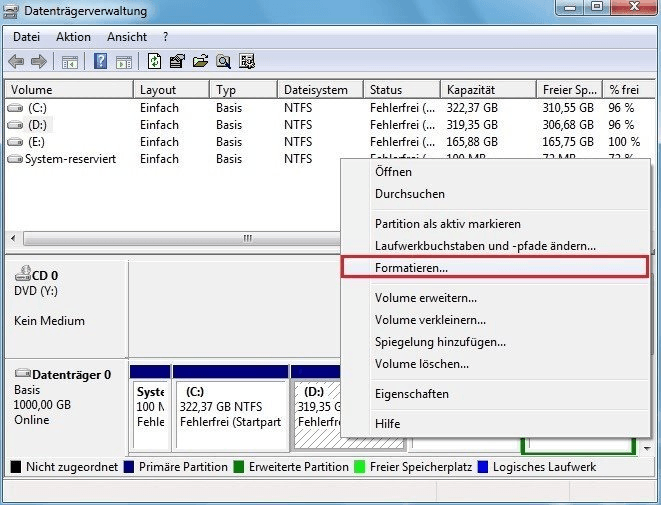Click the refresh toolbar icon
Image resolution: width=661 pixels, height=505 pixels.
coord(155,62)
